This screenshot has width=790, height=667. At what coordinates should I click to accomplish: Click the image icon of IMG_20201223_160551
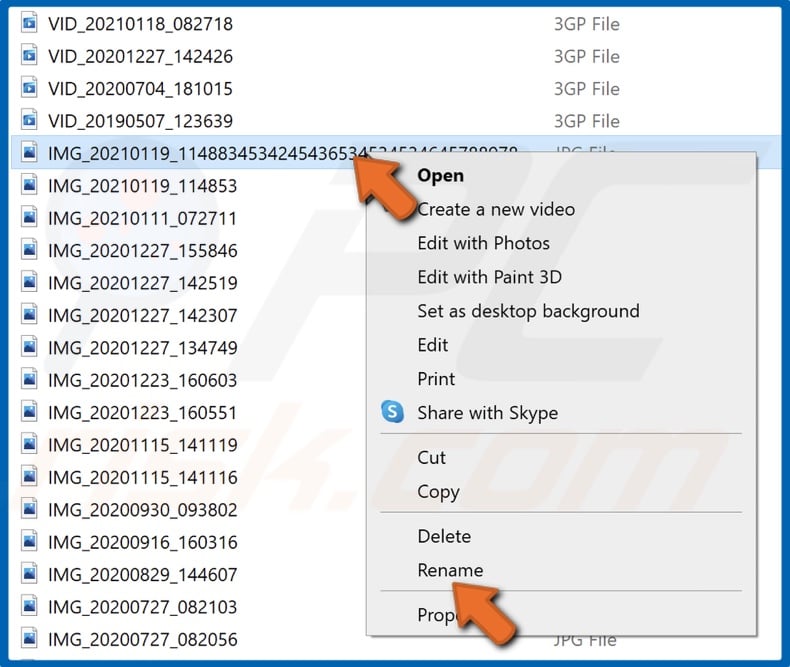pyautogui.click(x=29, y=412)
